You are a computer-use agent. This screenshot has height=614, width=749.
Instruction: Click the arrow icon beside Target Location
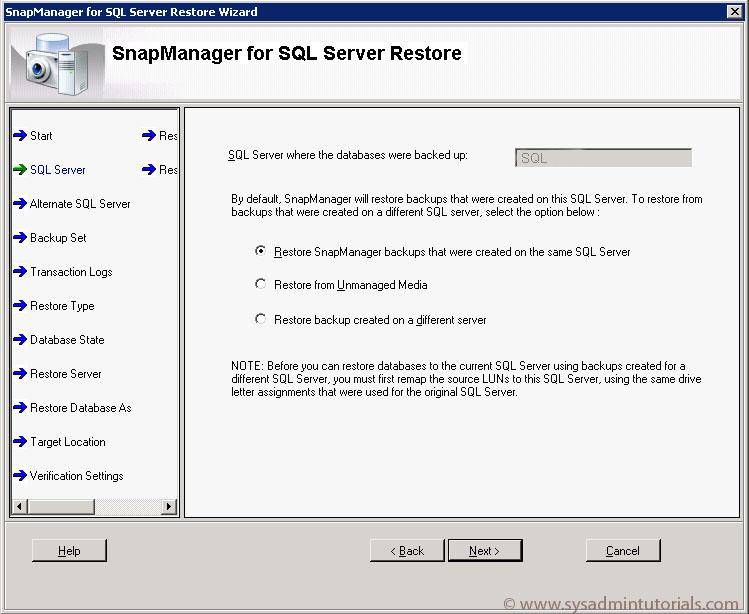(x=20, y=442)
